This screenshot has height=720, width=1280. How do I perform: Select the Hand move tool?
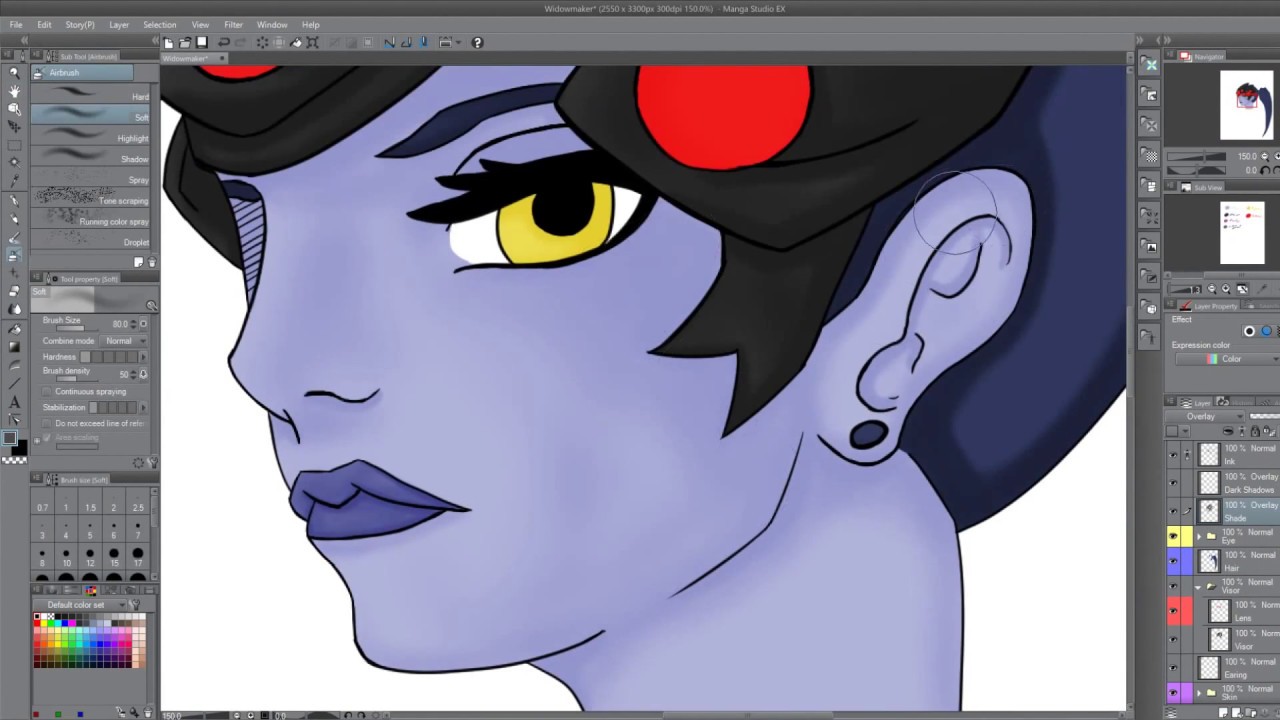pos(14,91)
